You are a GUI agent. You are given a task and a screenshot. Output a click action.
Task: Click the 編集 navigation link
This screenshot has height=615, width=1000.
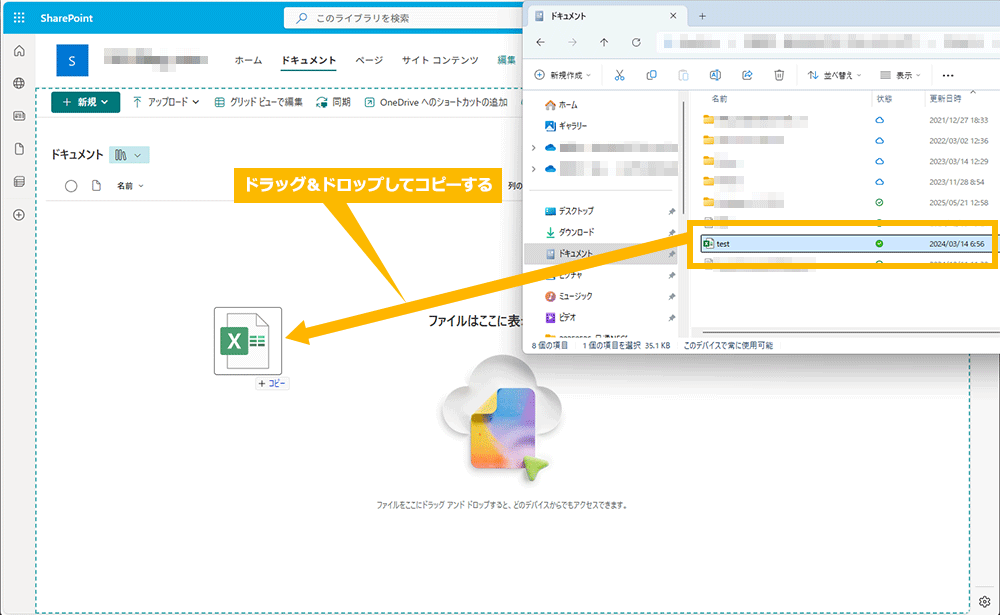click(x=506, y=60)
